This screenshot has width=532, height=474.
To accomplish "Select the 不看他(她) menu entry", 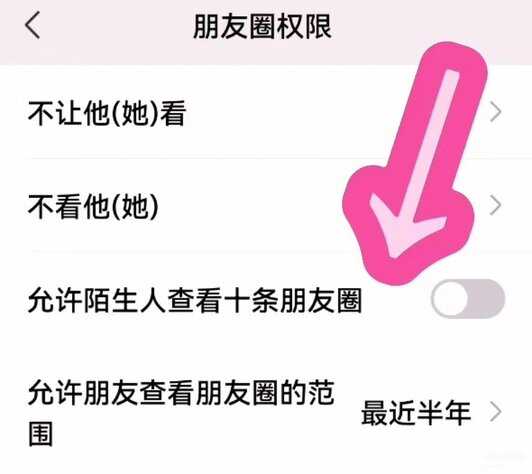I will [266, 206].
